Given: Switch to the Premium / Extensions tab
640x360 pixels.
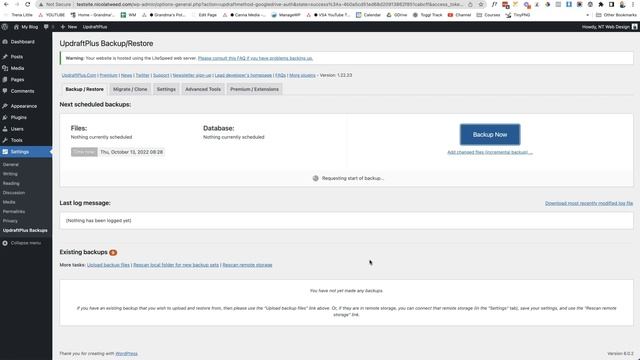Looking at the screenshot, I should point(254,89).
